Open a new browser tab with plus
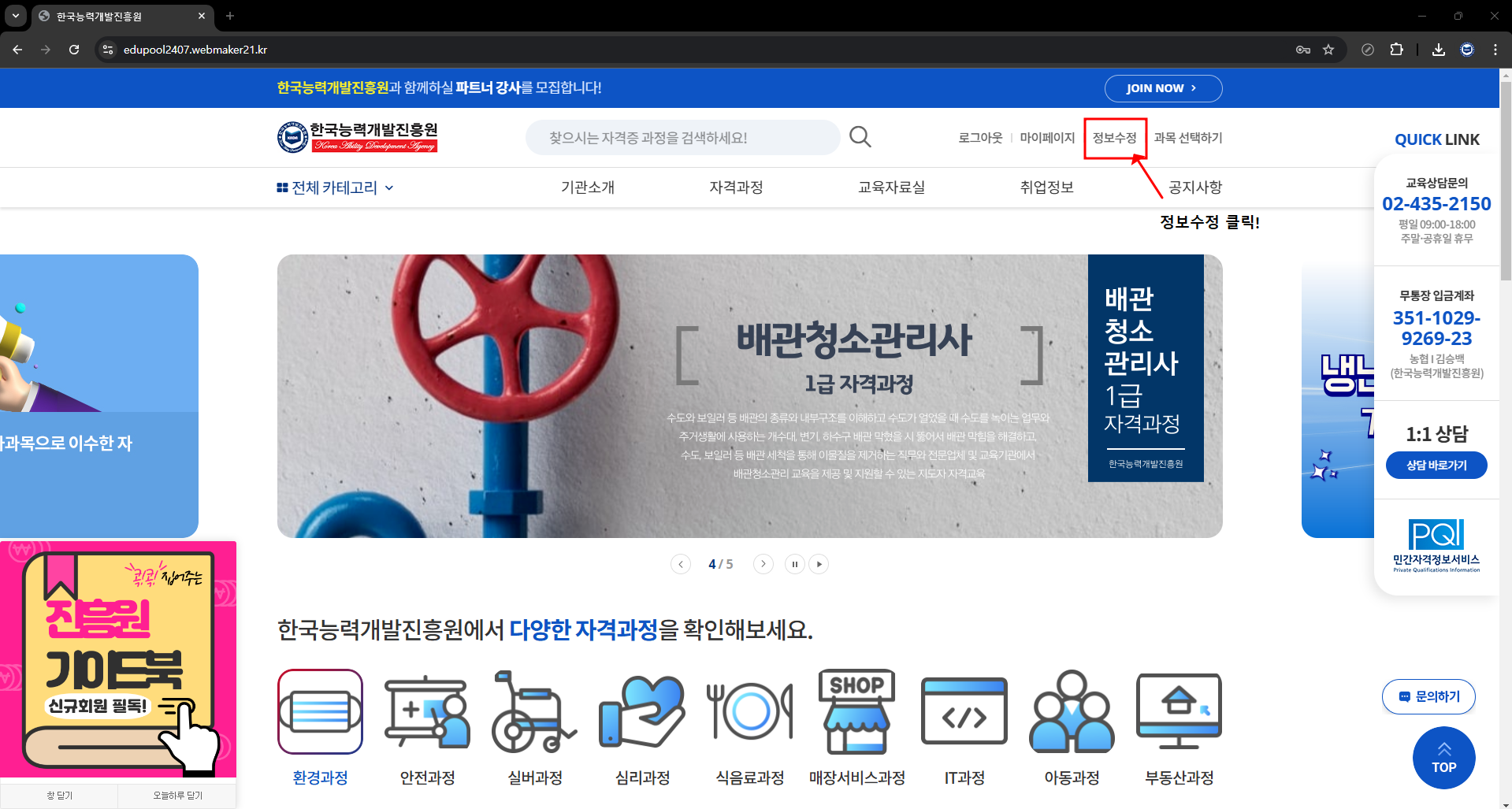Image resolution: width=1512 pixels, height=809 pixels. [230, 16]
